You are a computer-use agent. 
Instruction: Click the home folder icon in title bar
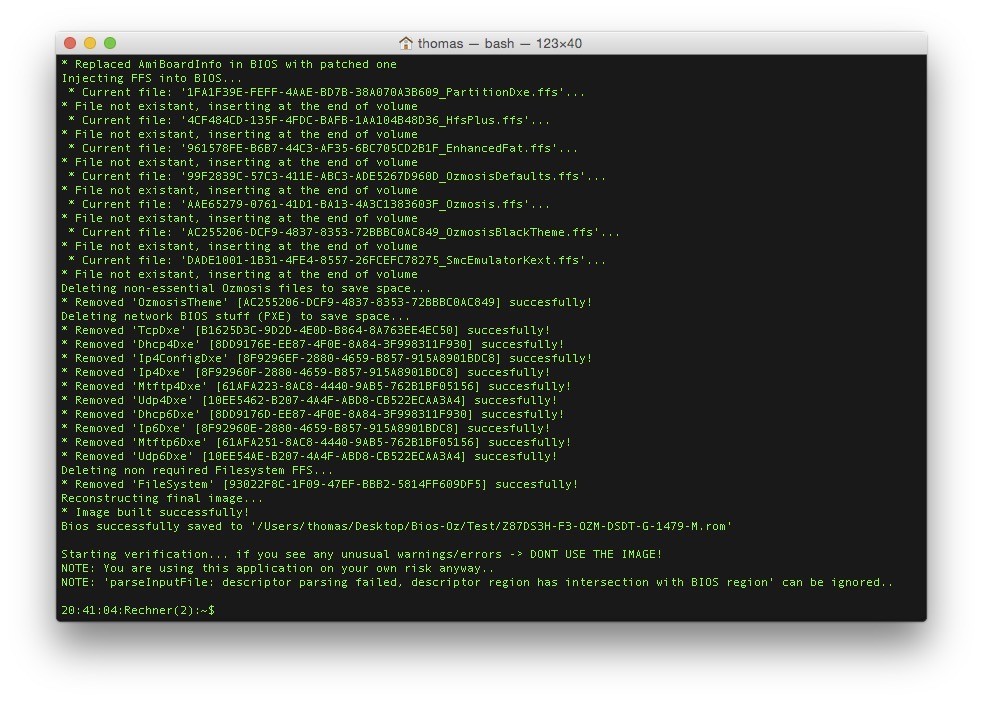[x=406, y=43]
